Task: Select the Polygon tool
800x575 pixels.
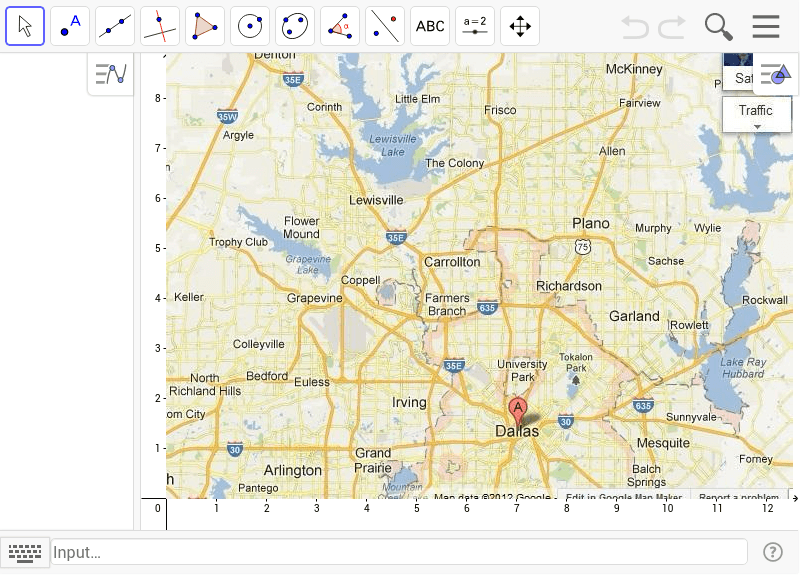Action: (x=205, y=26)
